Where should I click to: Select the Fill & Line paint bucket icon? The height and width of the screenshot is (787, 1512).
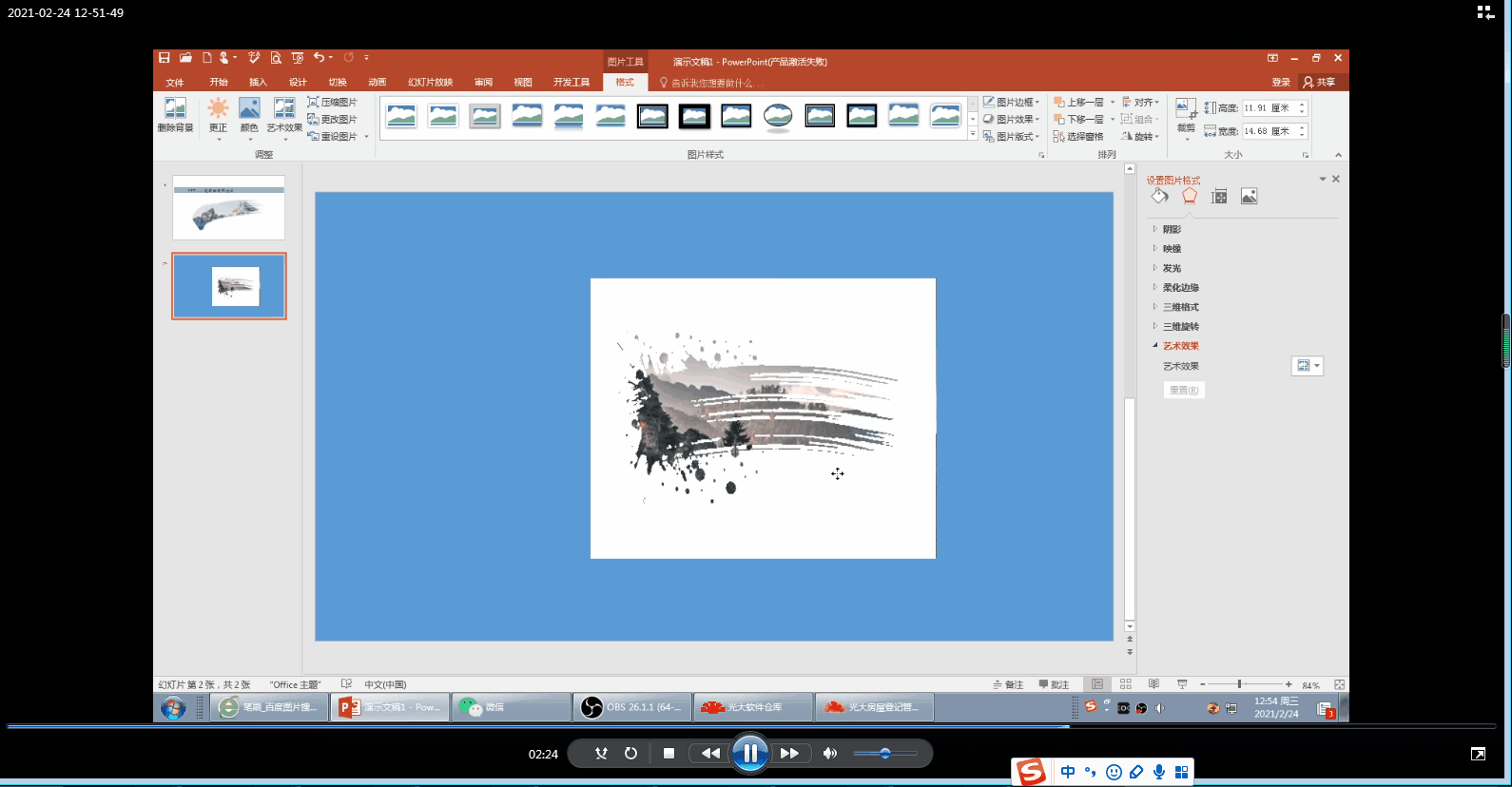tap(1159, 196)
